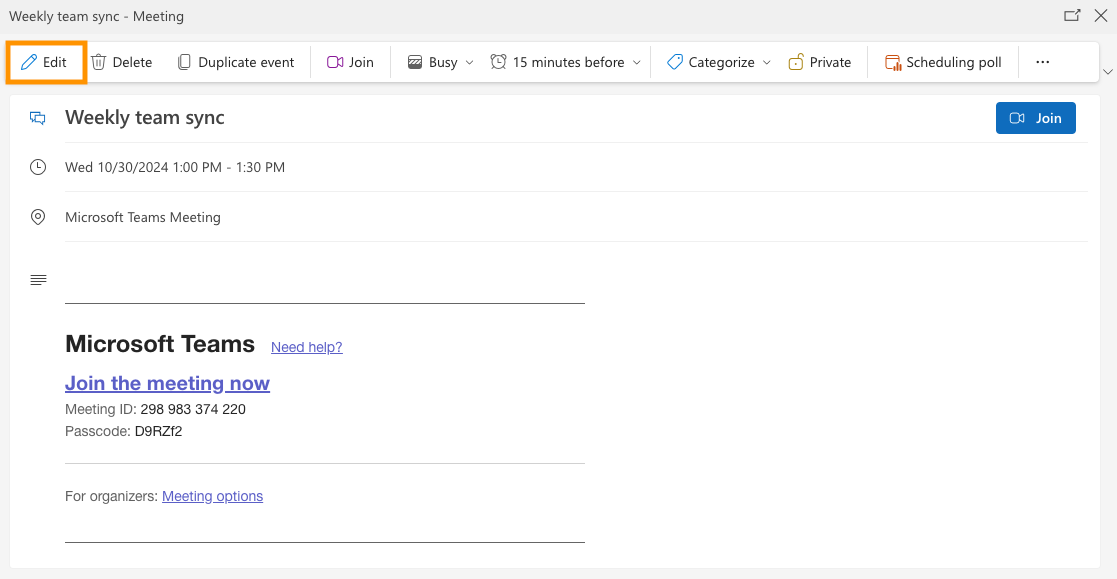The height and width of the screenshot is (579, 1117).
Task: Pop out the meeting window
Action: 1072,16
